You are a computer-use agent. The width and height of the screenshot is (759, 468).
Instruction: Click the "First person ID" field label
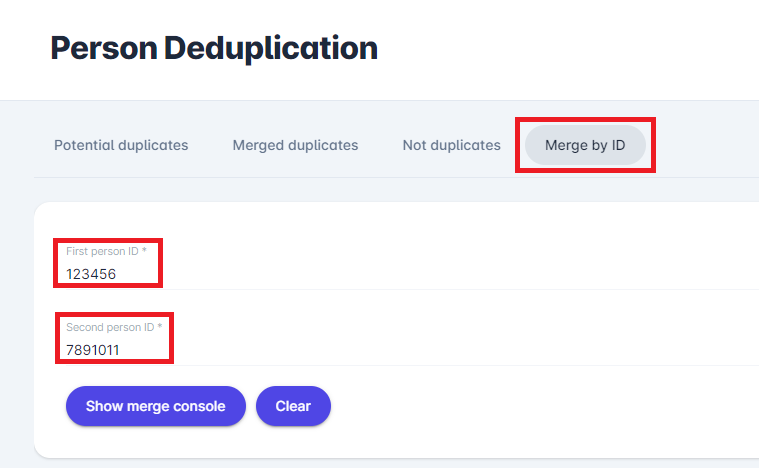100,251
